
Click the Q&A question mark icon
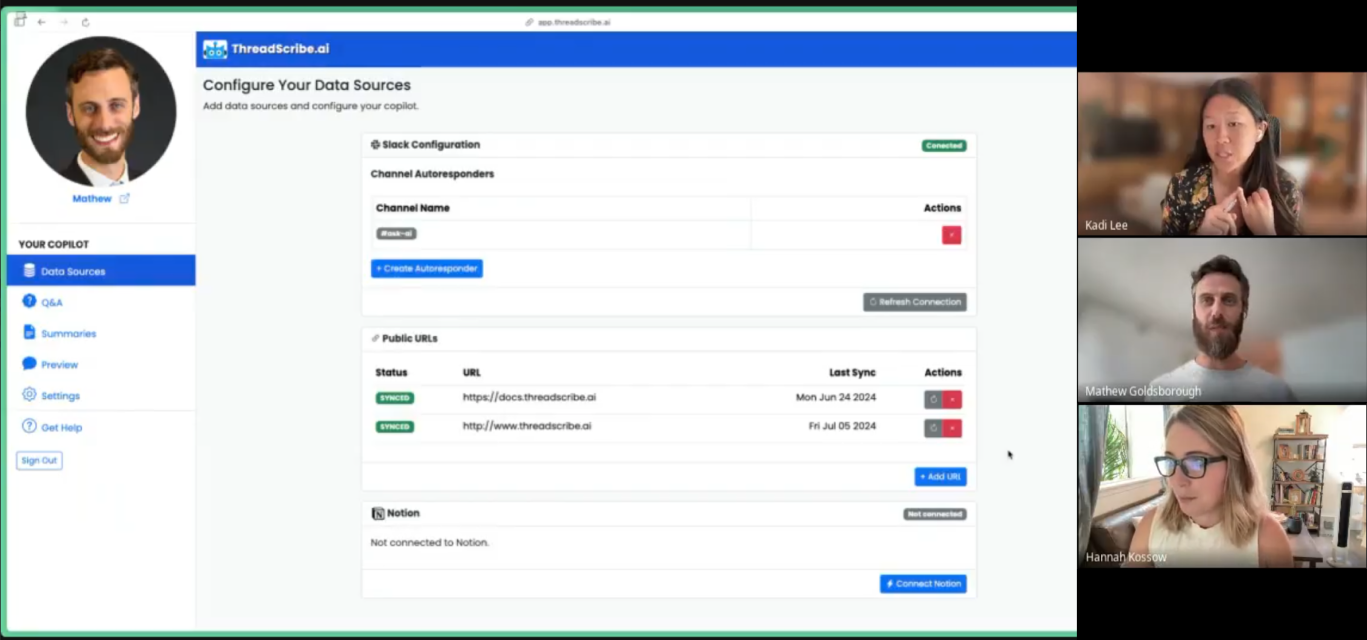point(29,301)
